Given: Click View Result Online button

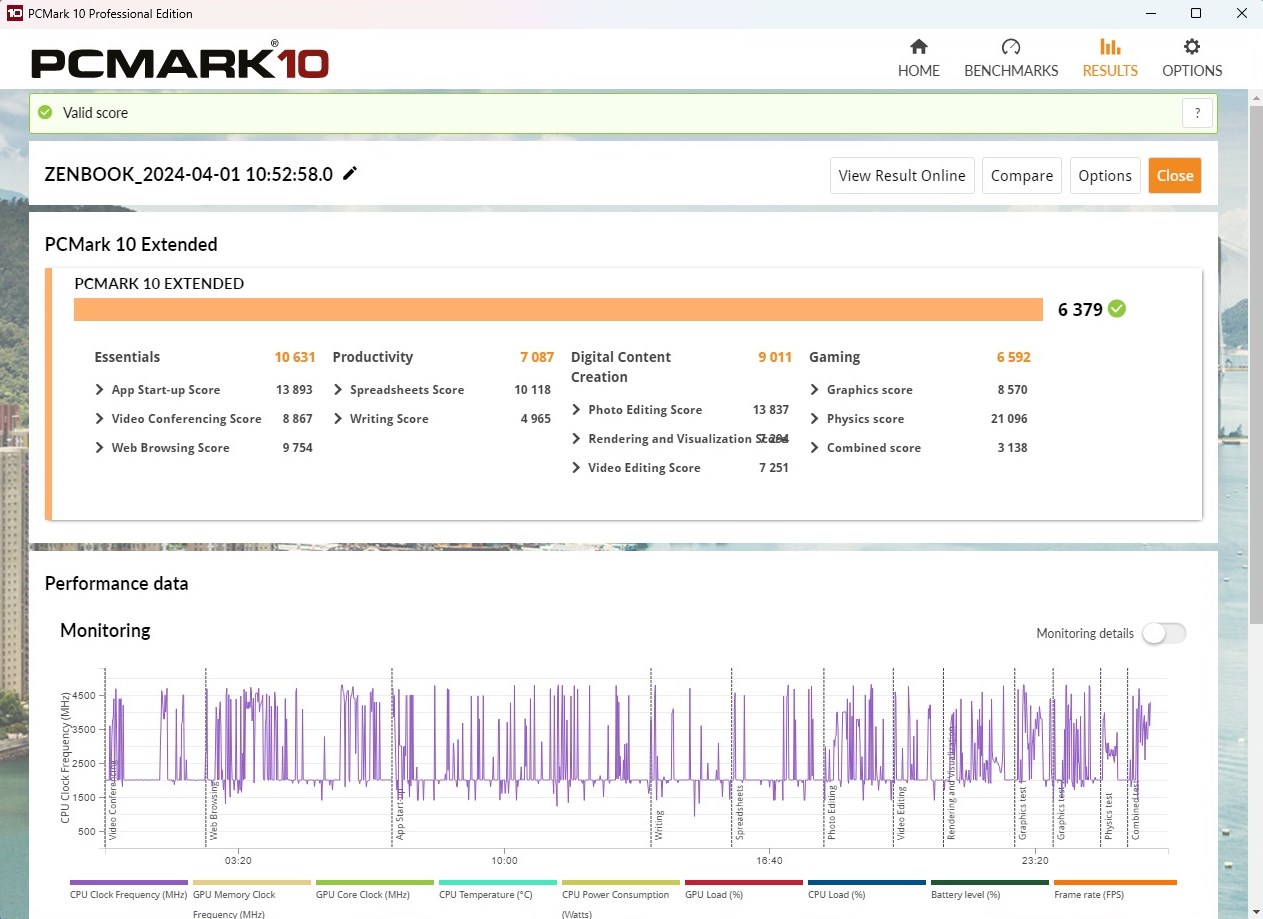Looking at the screenshot, I should [901, 175].
